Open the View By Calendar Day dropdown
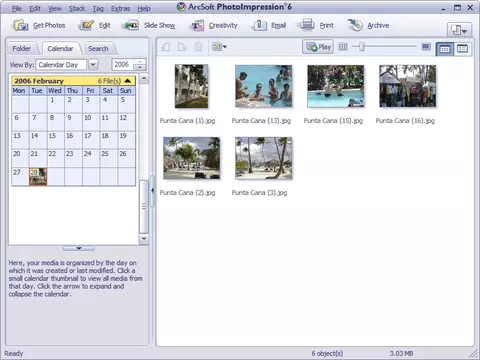480x360 pixels. click(x=93, y=64)
